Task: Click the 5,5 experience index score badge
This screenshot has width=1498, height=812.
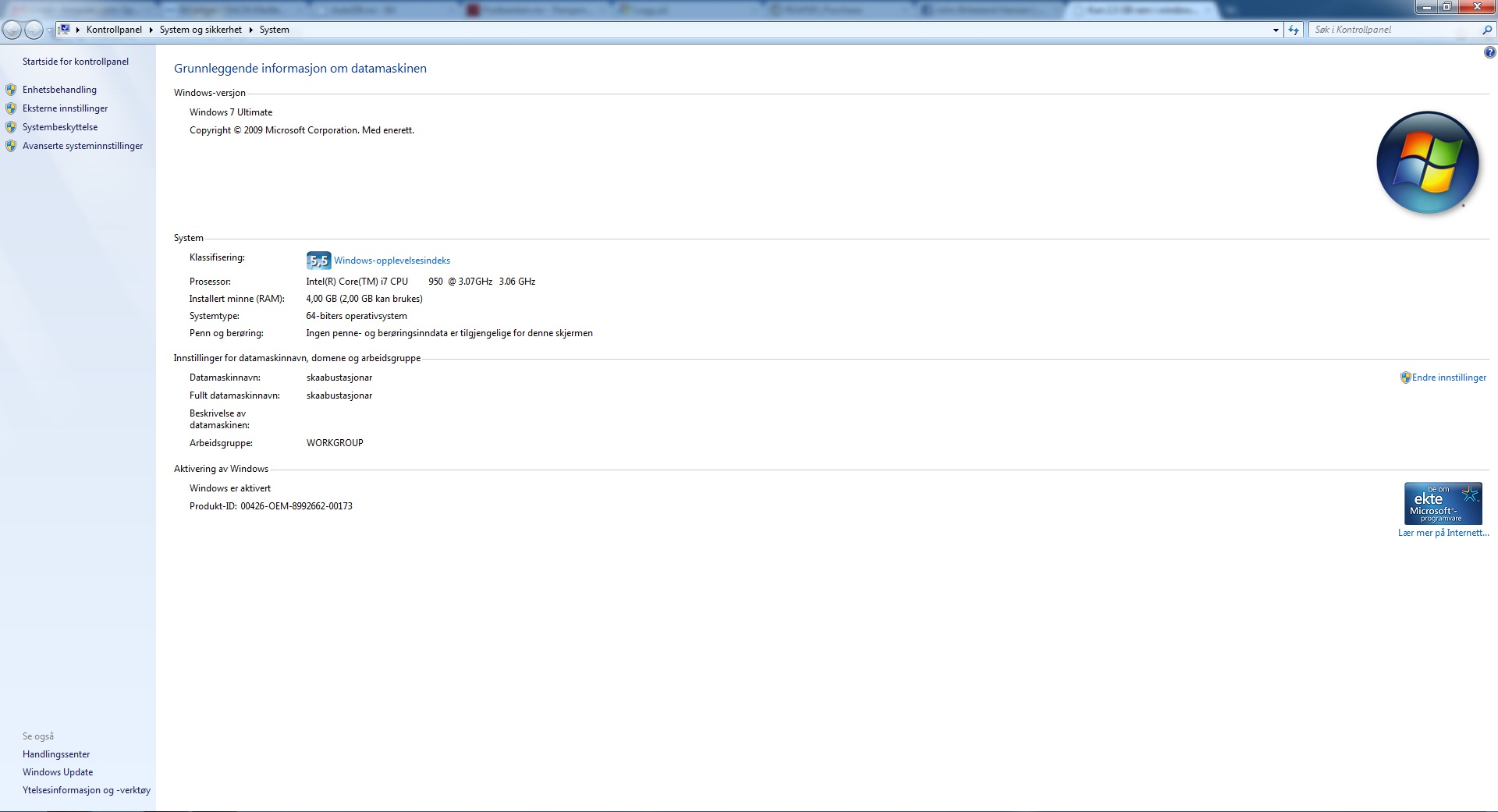Action: pos(318,261)
